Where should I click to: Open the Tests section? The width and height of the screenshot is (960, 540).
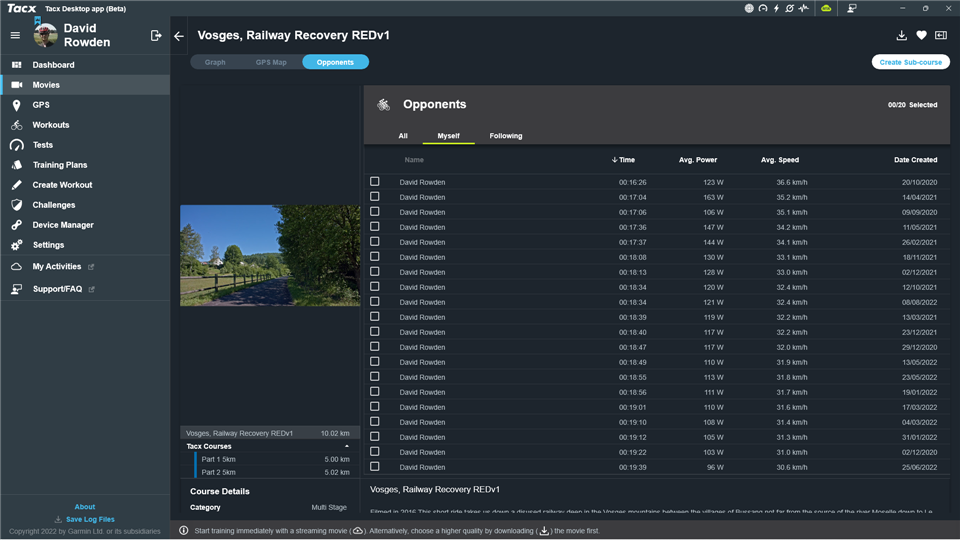(x=86, y=145)
